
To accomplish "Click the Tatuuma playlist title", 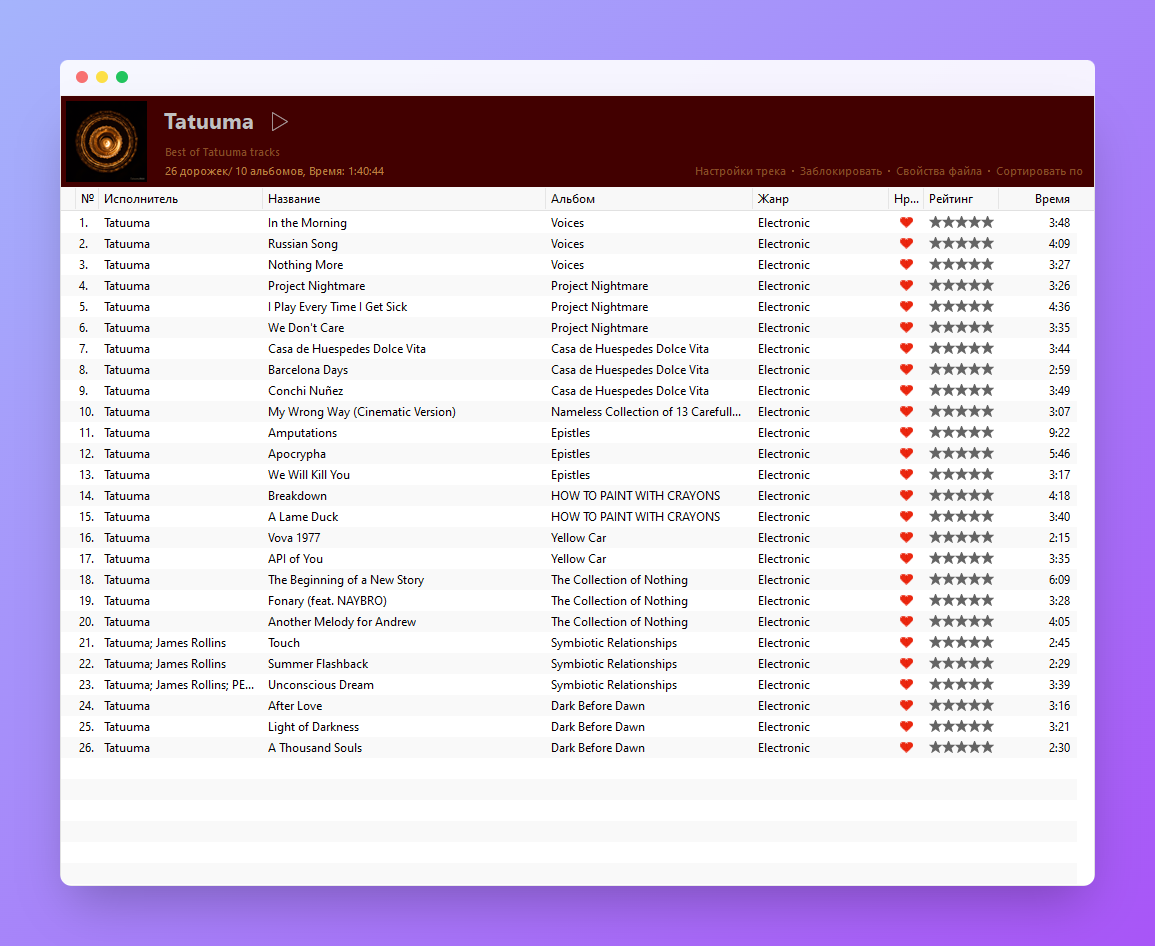I will (208, 122).
